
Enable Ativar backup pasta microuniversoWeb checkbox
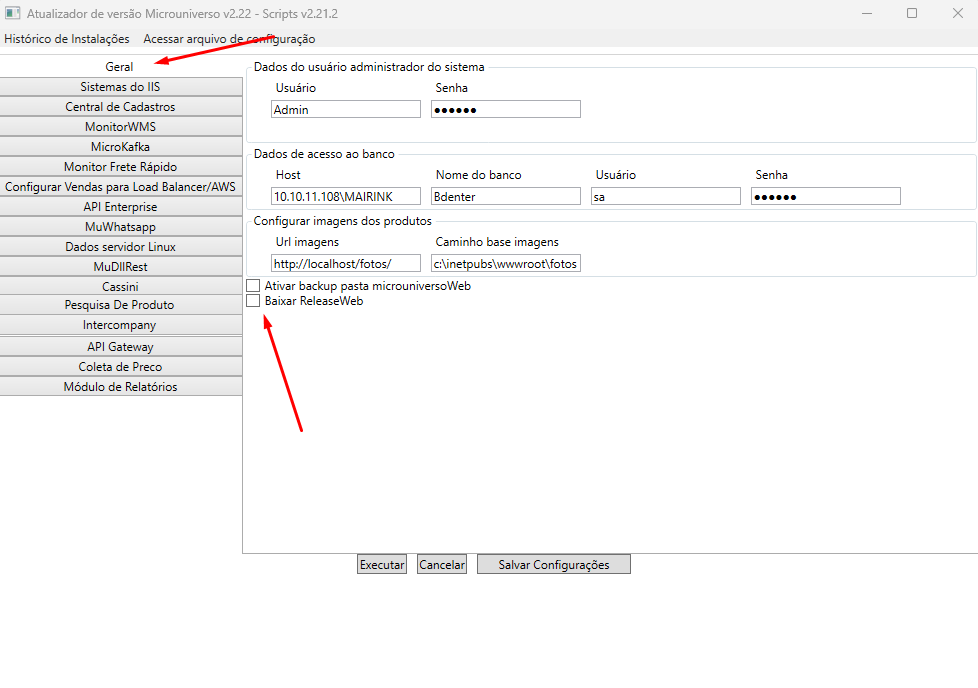pos(253,286)
